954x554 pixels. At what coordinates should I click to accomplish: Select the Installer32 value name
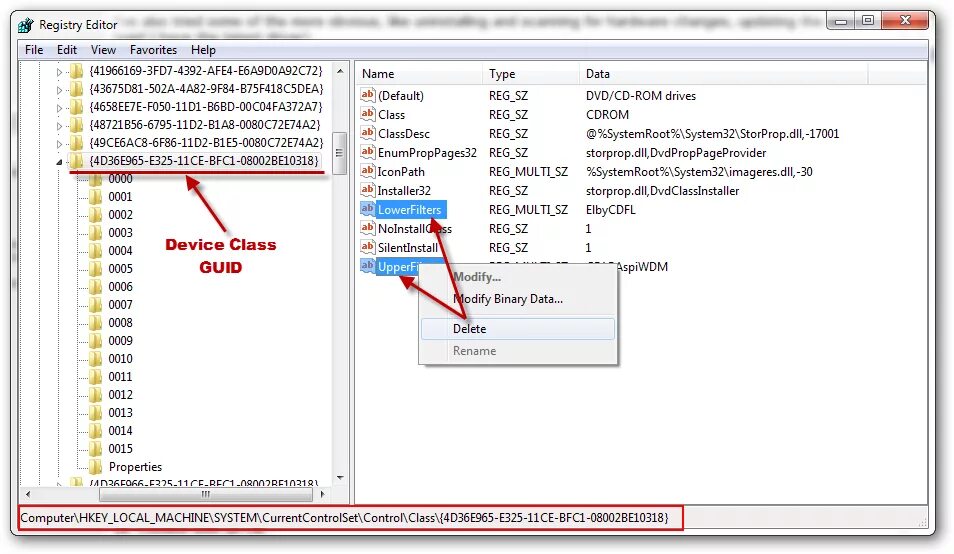tap(404, 190)
